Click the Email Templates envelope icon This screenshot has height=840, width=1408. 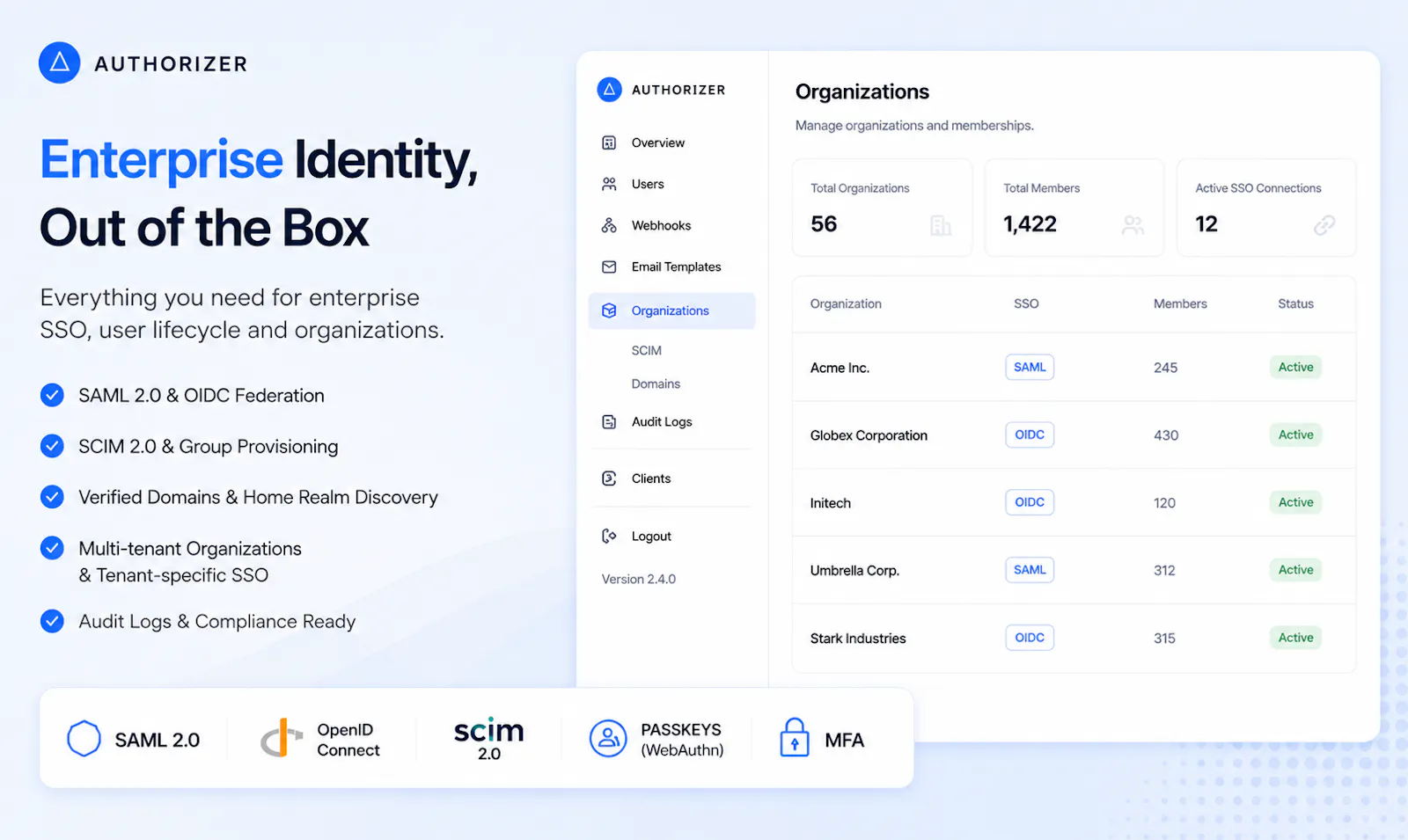[609, 267]
